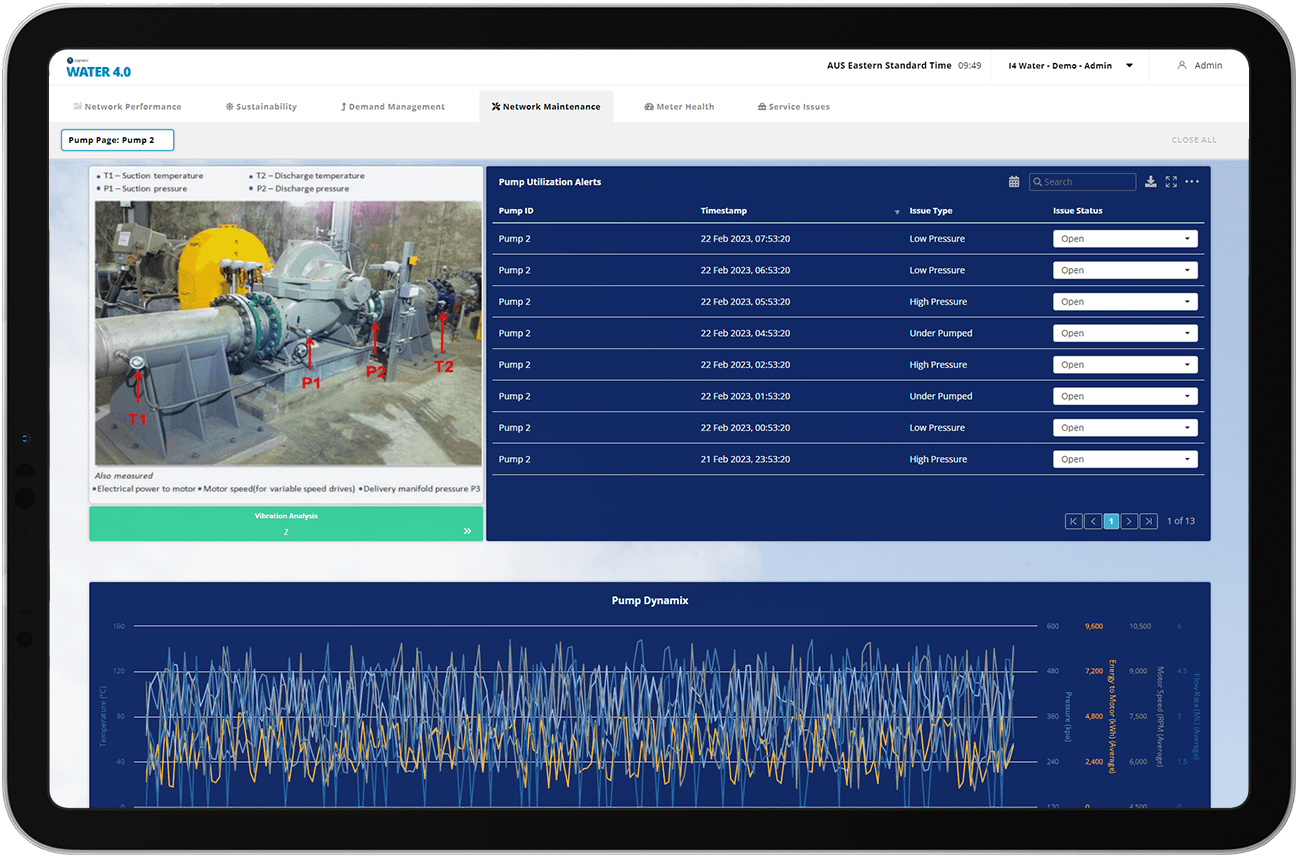Open the Sustainability tab
1300x857 pixels.
coord(261,106)
